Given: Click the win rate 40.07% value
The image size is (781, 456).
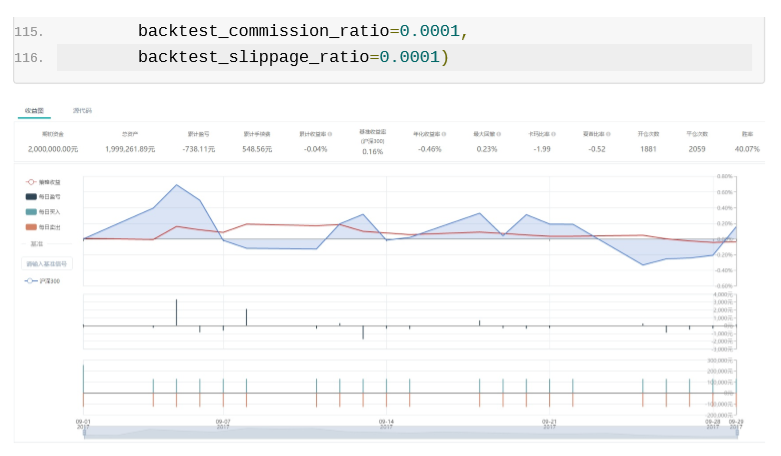Looking at the screenshot, I should coord(746,149).
